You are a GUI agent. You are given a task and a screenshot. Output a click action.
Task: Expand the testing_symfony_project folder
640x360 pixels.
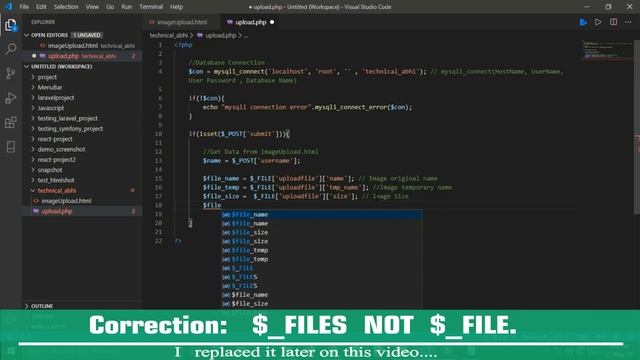[x=70, y=129]
